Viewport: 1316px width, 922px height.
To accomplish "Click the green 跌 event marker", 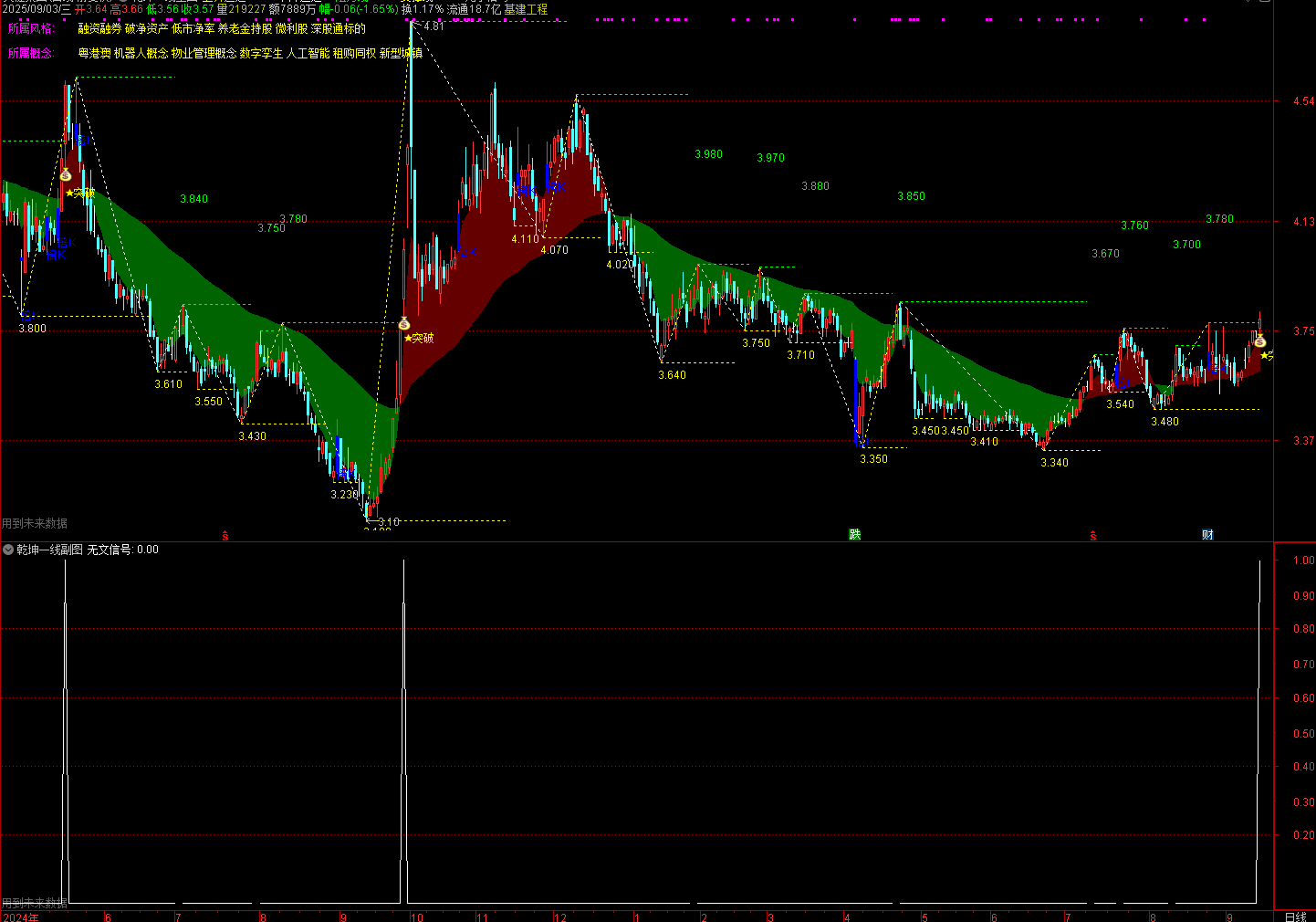I will tap(855, 535).
